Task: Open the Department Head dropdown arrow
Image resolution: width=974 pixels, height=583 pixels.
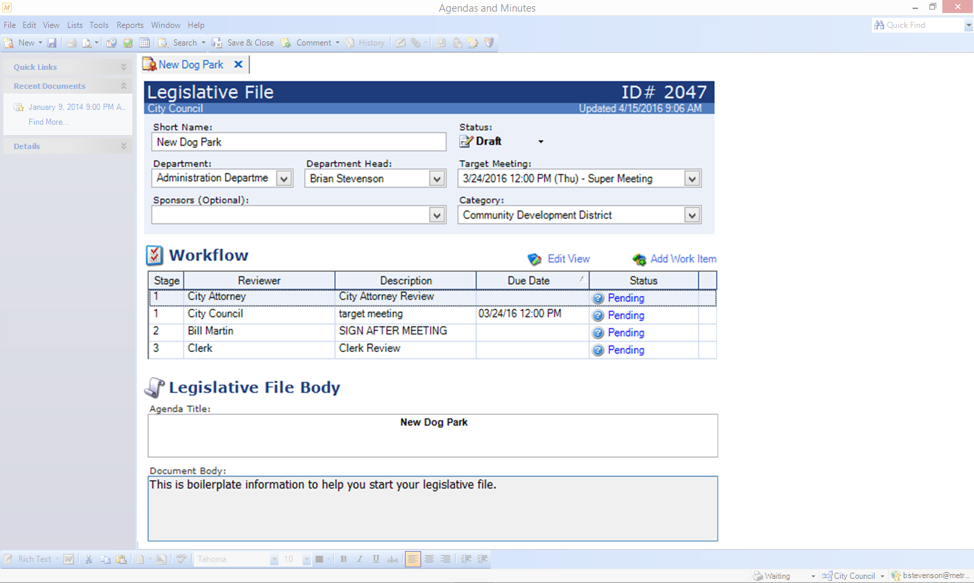Action: click(437, 179)
